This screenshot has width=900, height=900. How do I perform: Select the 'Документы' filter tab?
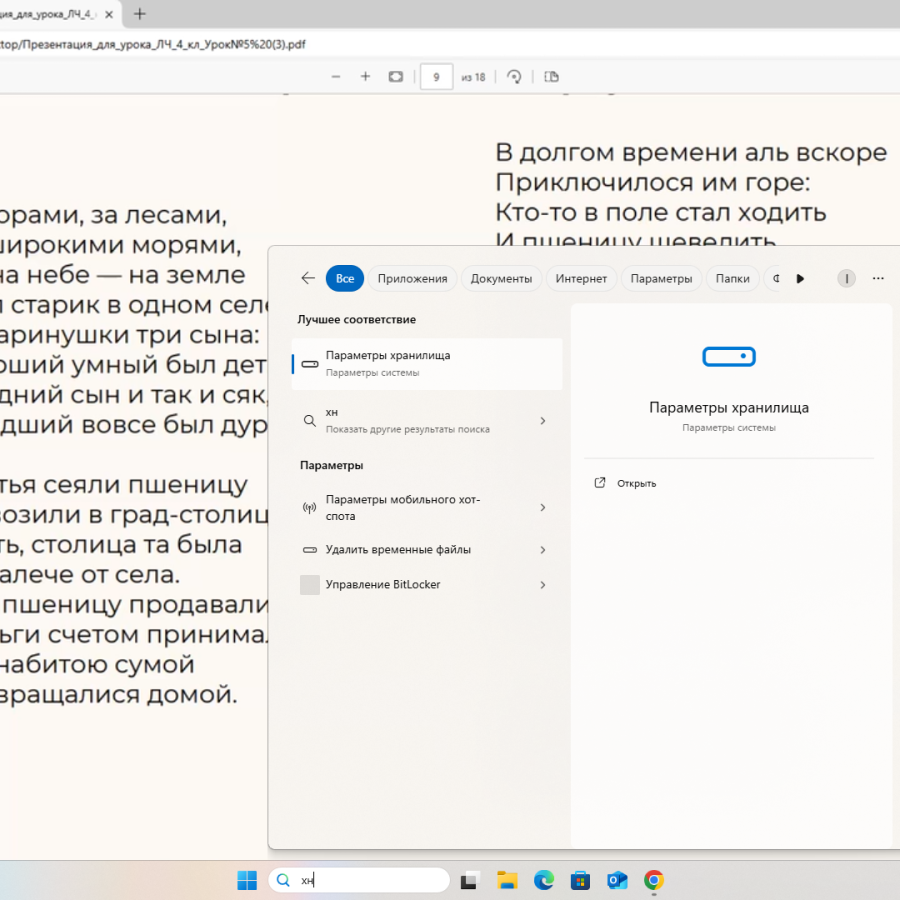(x=501, y=279)
